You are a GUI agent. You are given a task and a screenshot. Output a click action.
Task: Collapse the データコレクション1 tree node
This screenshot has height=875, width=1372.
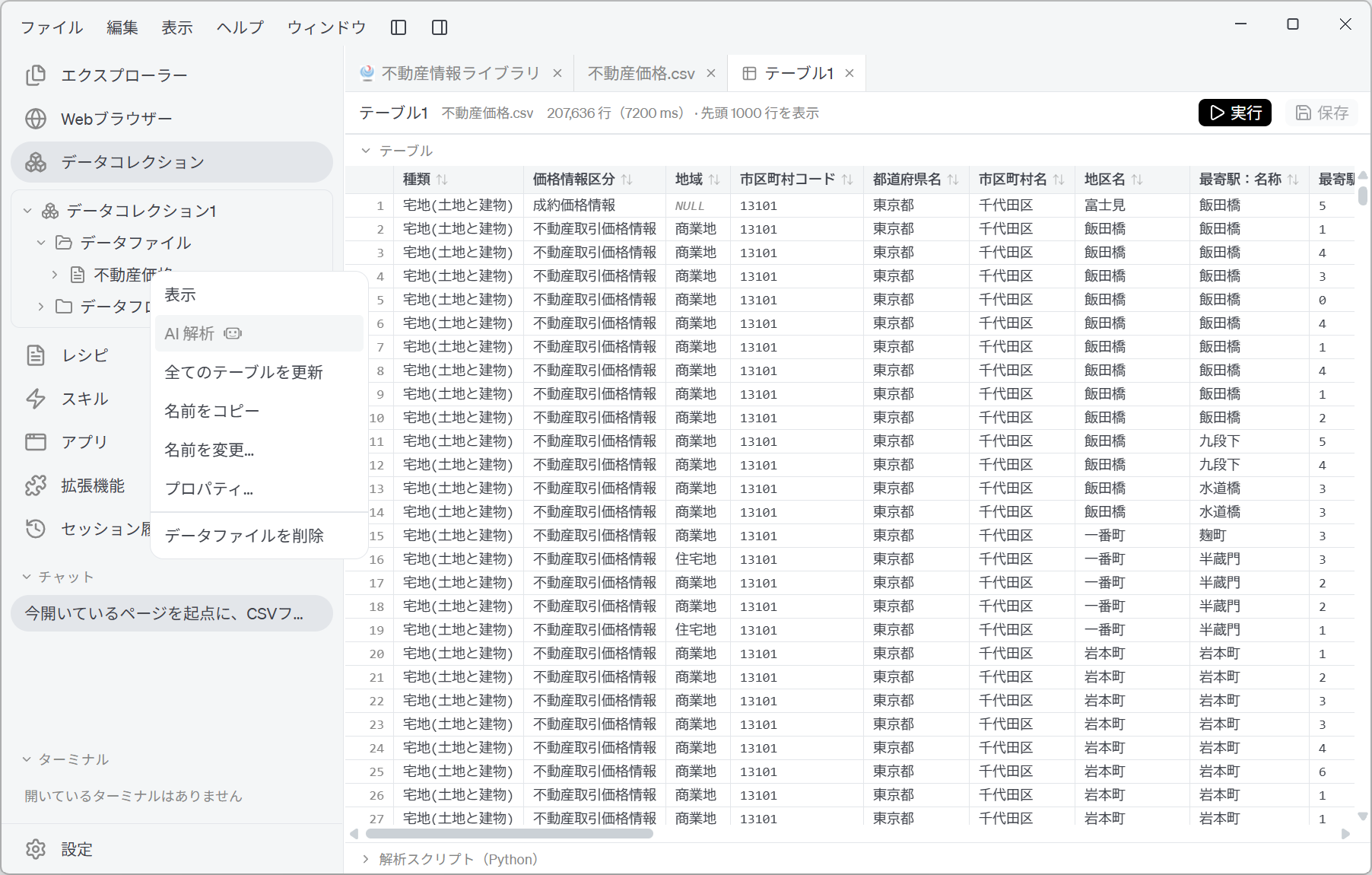pyautogui.click(x=27, y=211)
